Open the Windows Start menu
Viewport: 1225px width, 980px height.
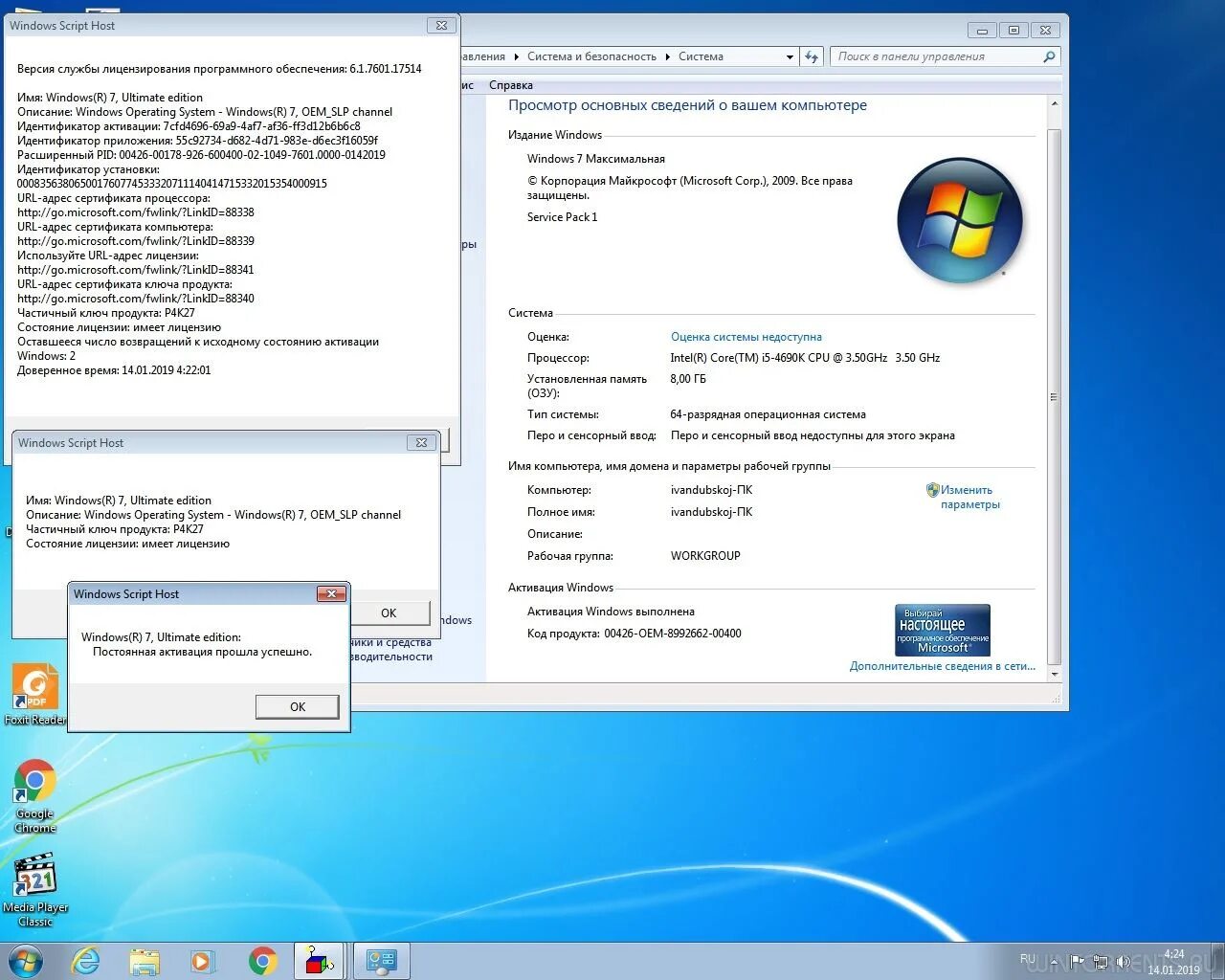point(26,960)
